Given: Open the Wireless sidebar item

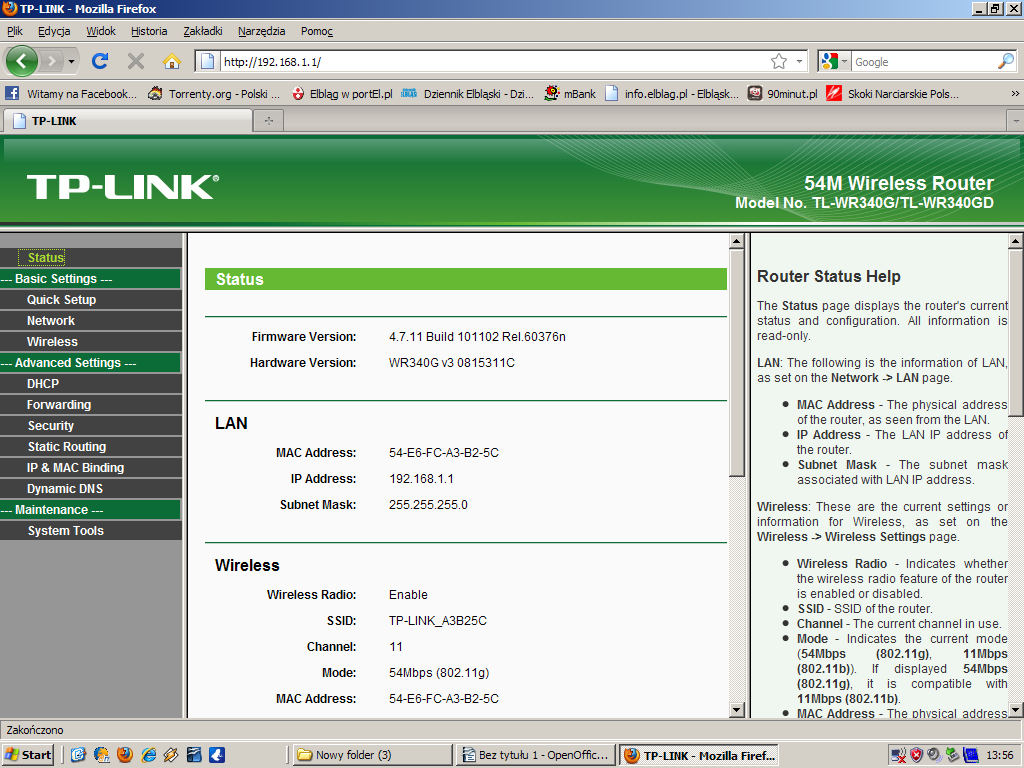Looking at the screenshot, I should tap(52, 342).
